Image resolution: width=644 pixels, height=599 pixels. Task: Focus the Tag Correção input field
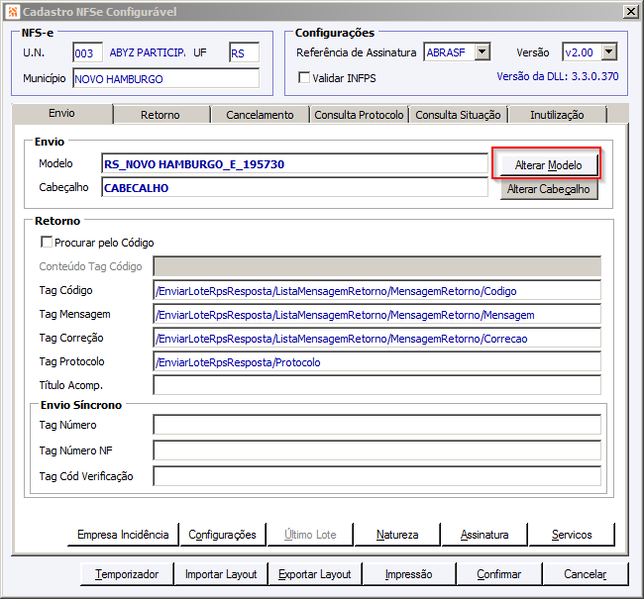point(377,339)
